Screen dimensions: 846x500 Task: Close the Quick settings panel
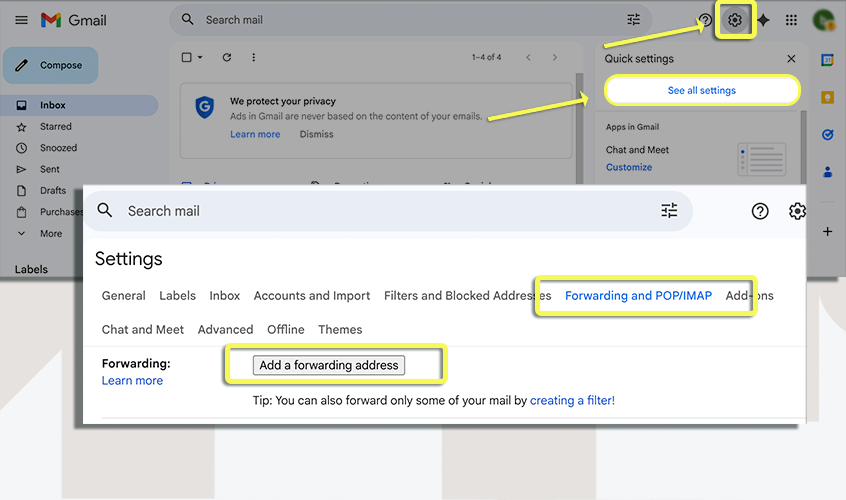click(x=791, y=59)
